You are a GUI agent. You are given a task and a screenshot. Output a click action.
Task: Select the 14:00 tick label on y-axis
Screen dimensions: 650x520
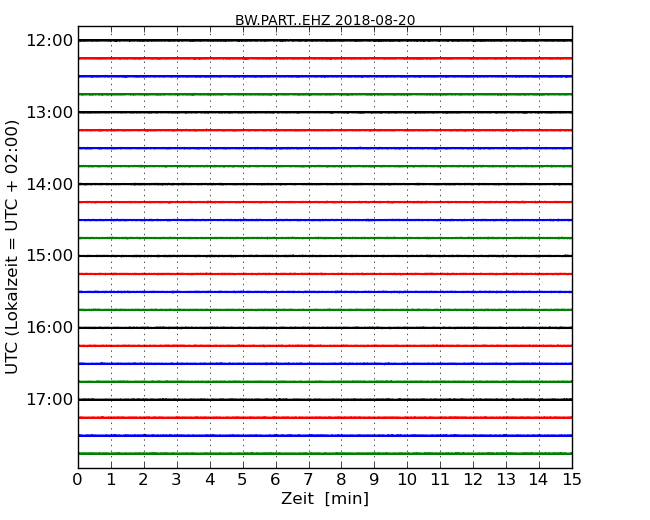pyautogui.click(x=49, y=184)
